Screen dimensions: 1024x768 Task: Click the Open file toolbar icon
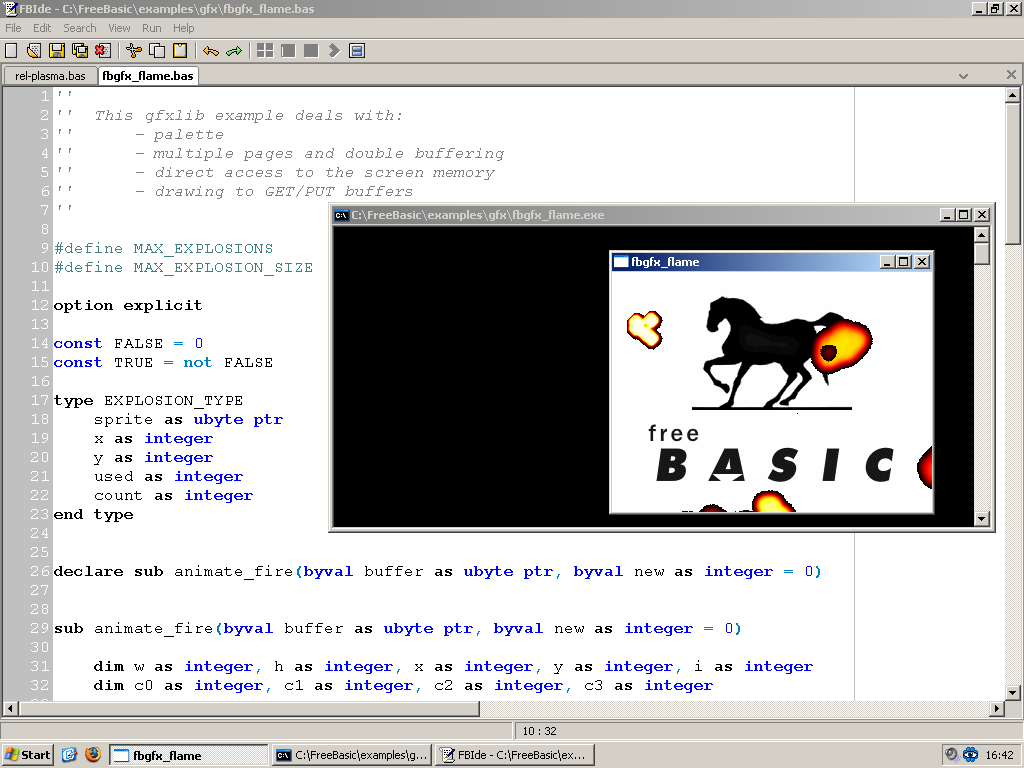pyautogui.click(x=34, y=50)
